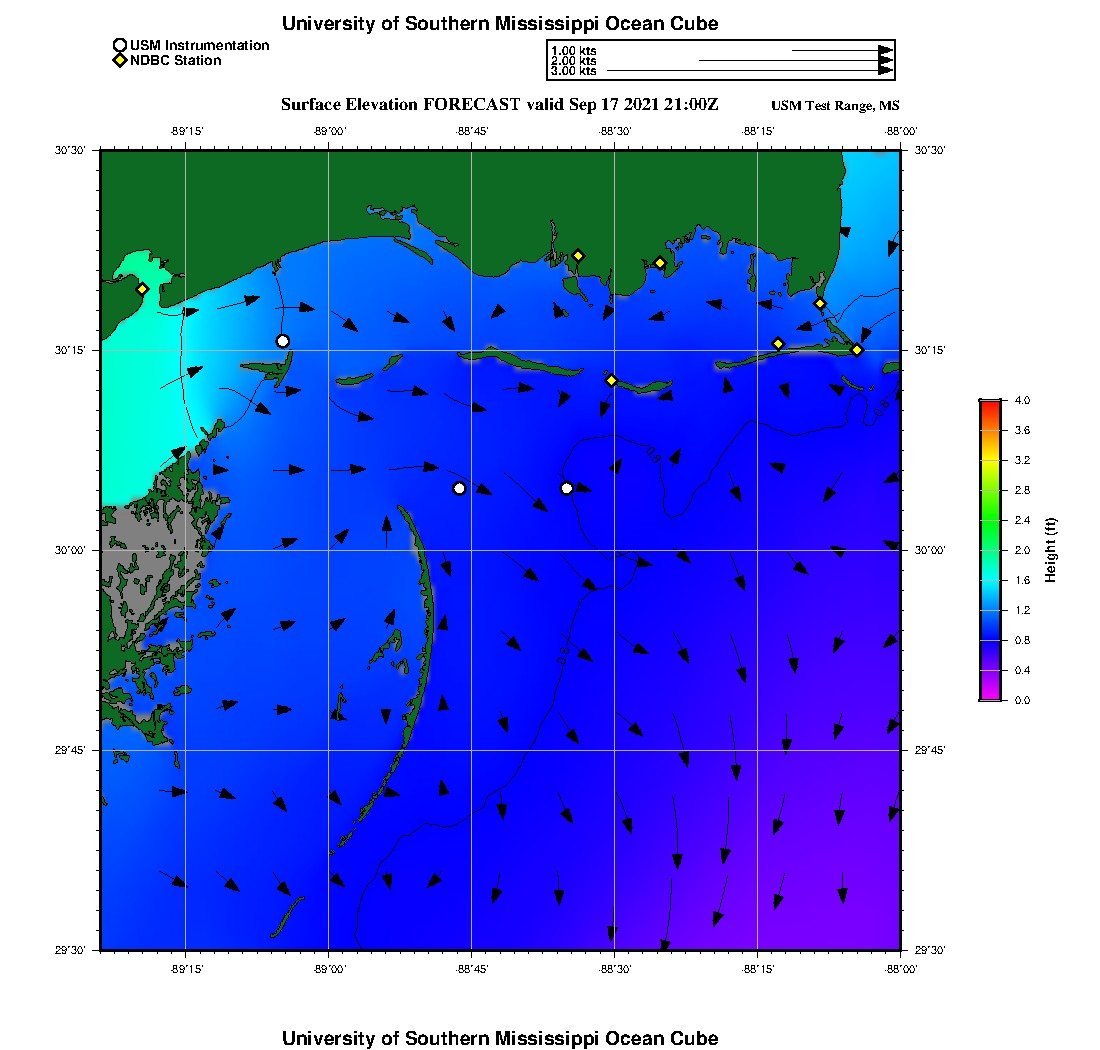
Task: Click the NDBC diamond on the barrier island near 88°30'
Action: tap(611, 380)
